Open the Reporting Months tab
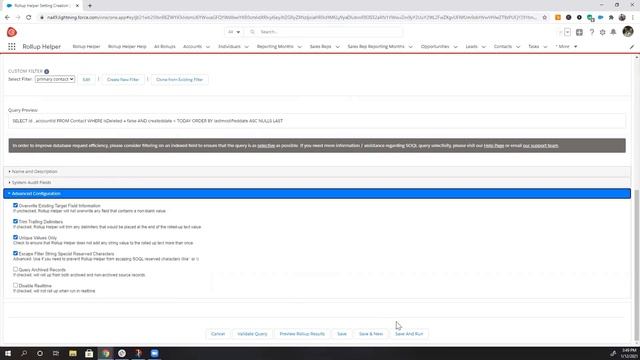The image size is (640, 360). (275, 47)
